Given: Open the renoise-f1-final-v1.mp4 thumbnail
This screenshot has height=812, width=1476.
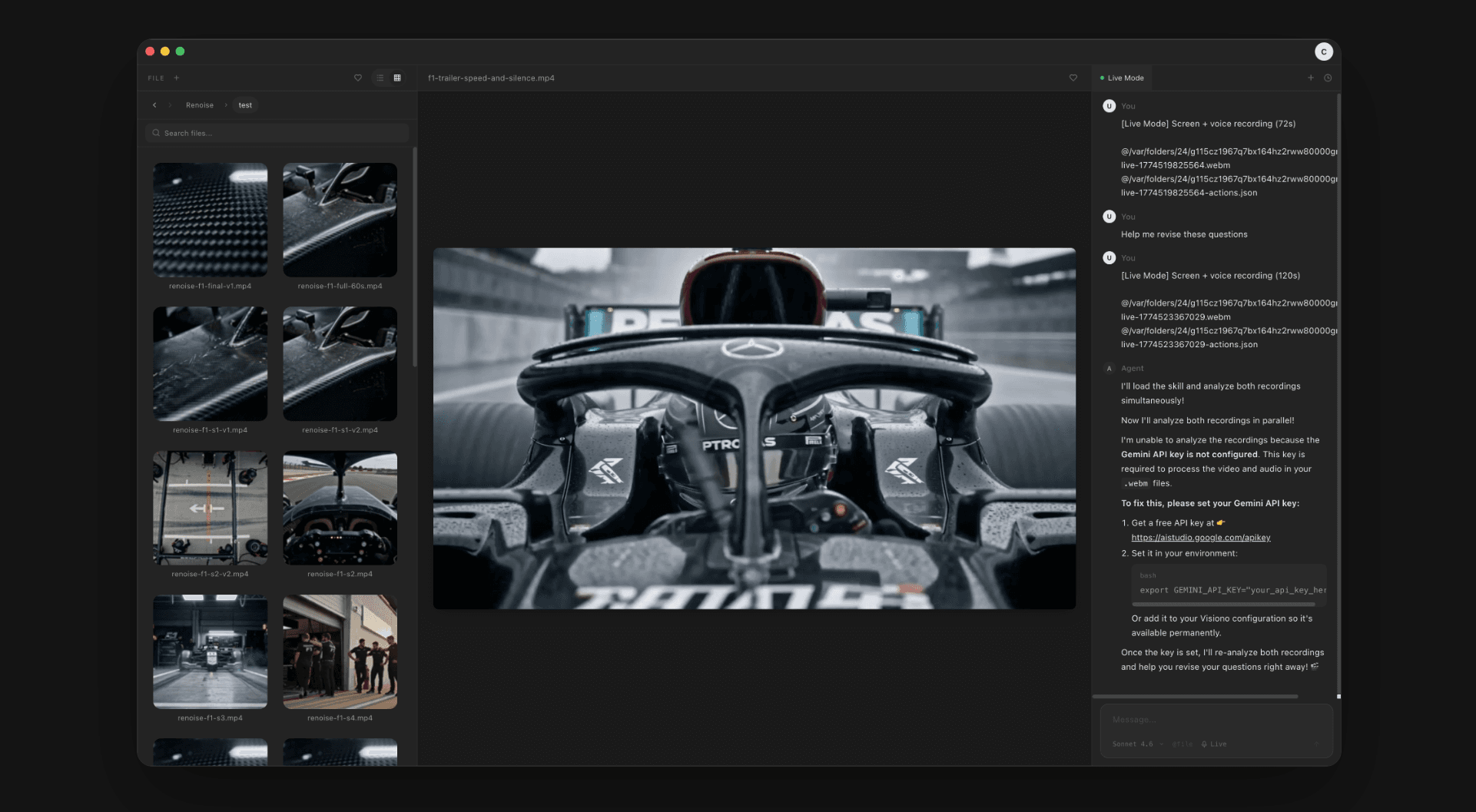Looking at the screenshot, I should pos(211,220).
